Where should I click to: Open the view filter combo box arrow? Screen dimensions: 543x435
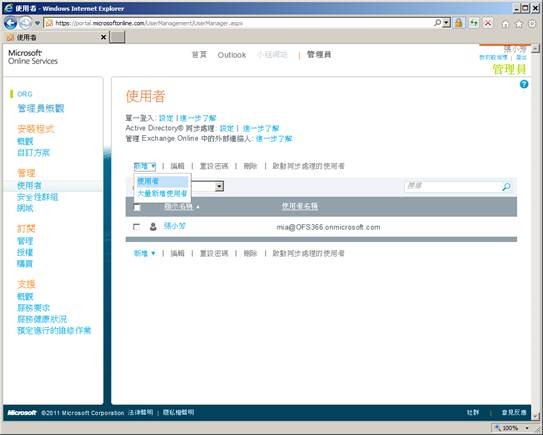(219, 187)
